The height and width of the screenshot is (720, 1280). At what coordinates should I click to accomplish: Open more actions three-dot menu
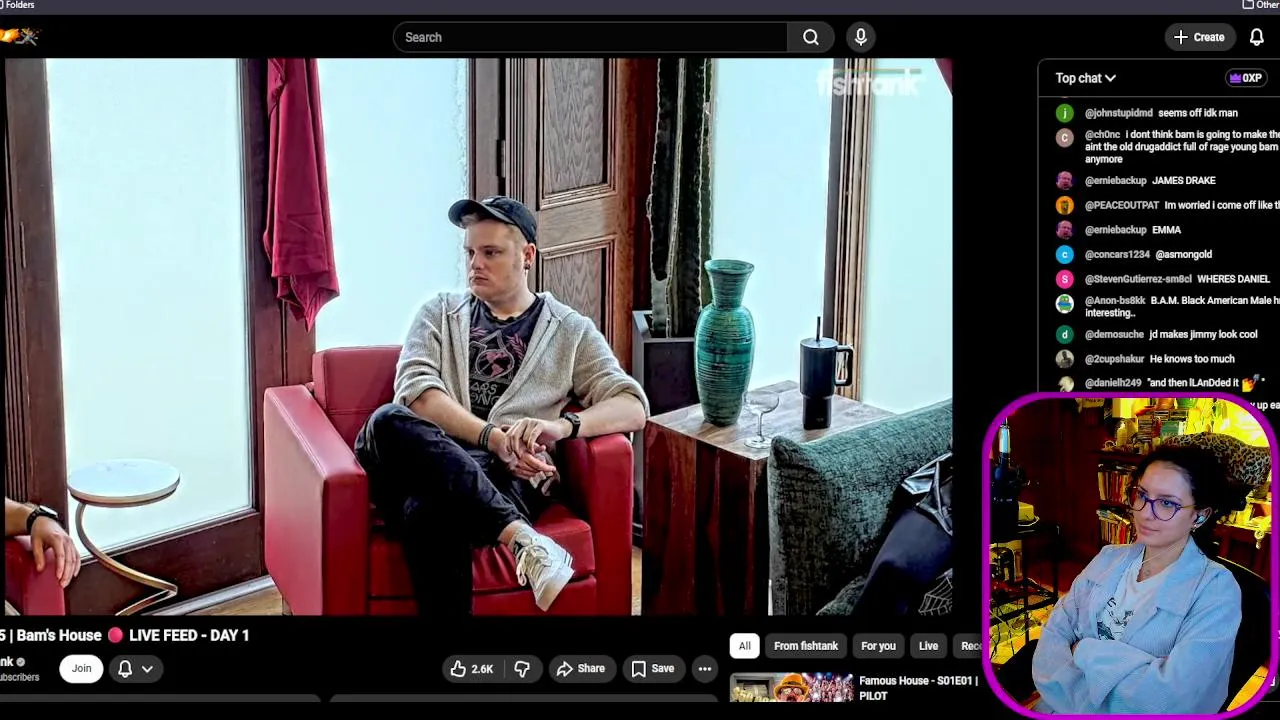[705, 668]
